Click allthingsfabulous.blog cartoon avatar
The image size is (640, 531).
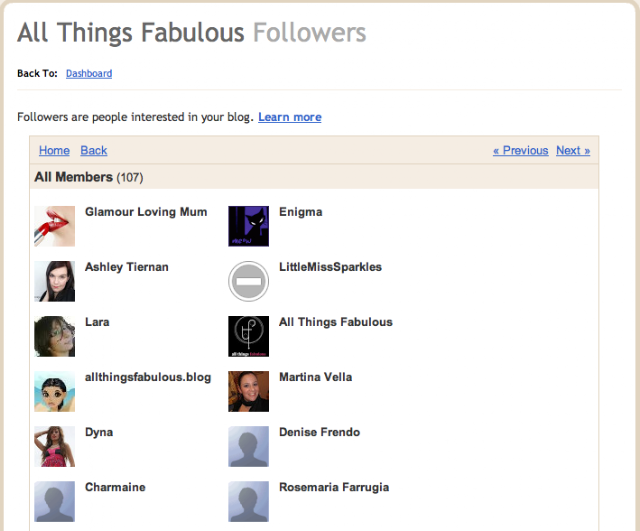tap(54, 391)
